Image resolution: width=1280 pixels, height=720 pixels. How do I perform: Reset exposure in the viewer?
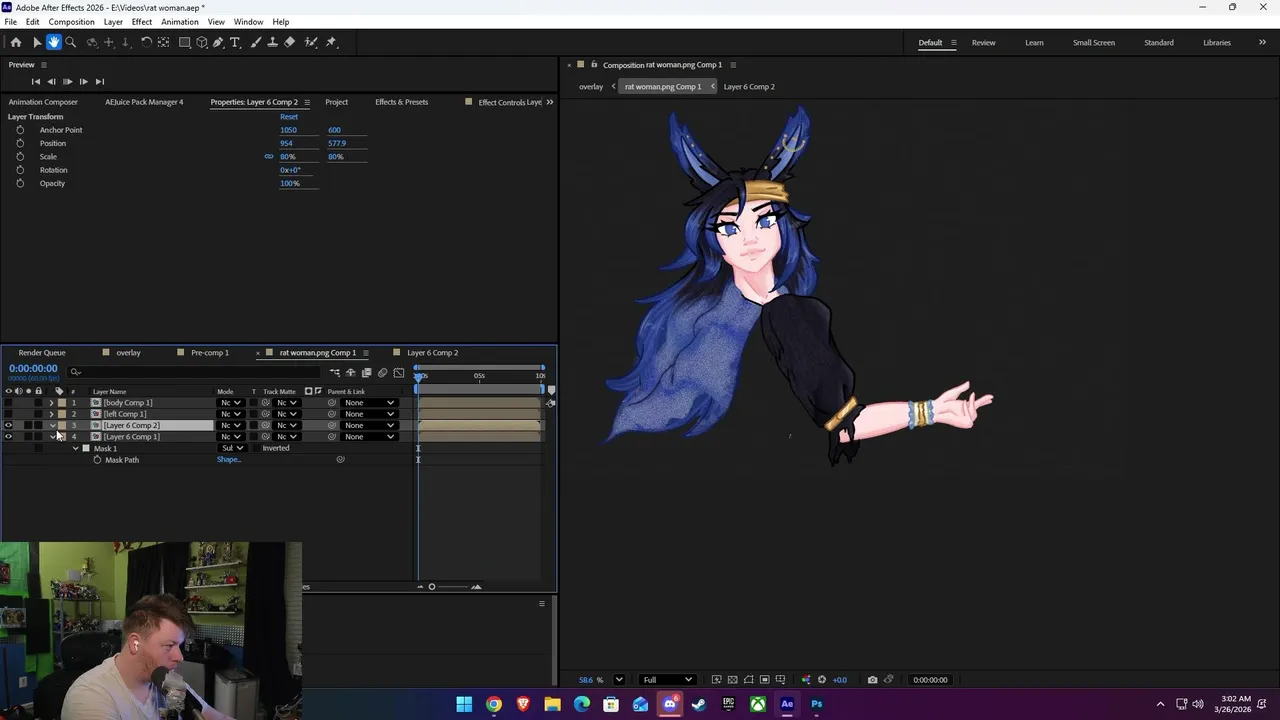pyautogui.click(x=822, y=680)
